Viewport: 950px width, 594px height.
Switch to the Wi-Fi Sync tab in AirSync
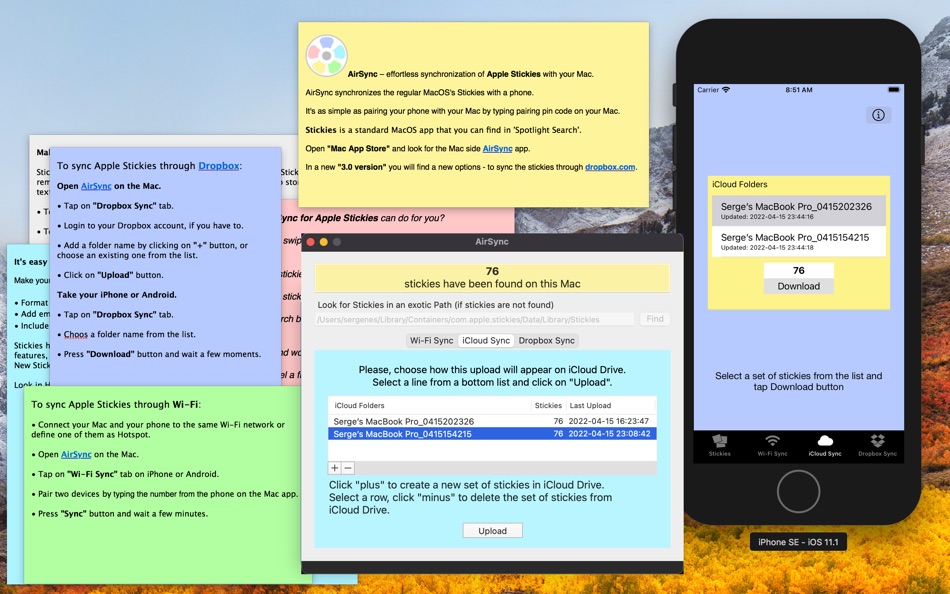pyautogui.click(x=431, y=341)
